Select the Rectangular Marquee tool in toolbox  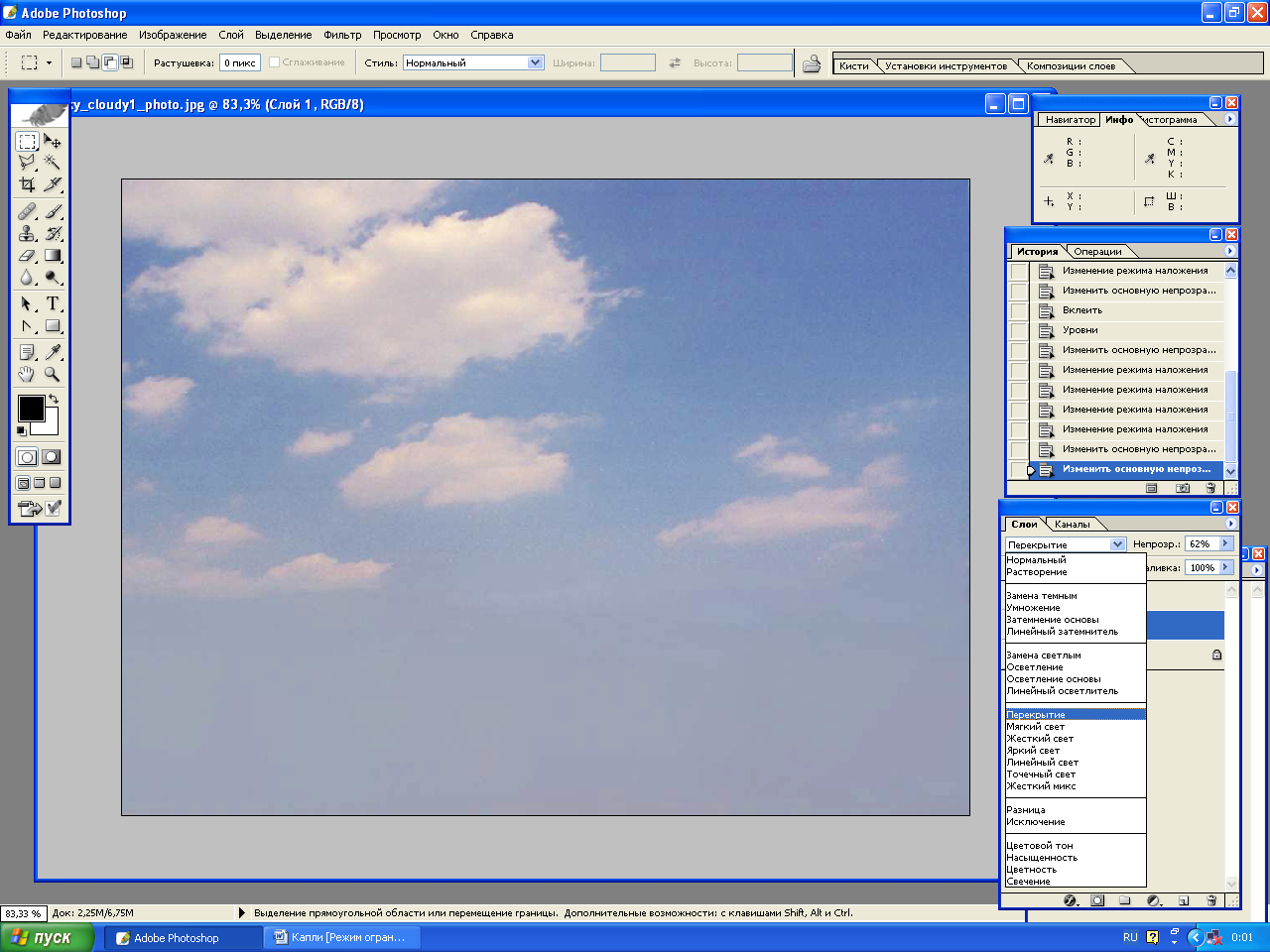[x=28, y=142]
